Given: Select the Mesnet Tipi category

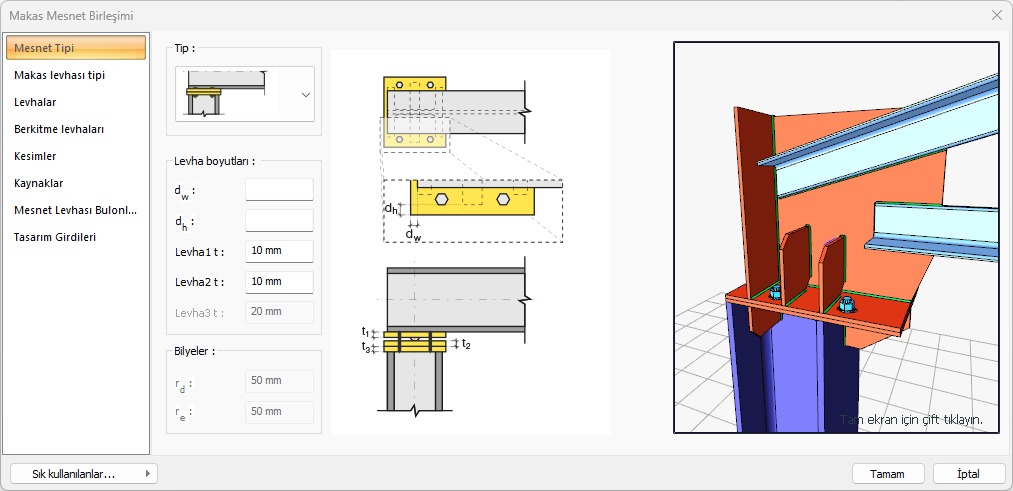Looking at the screenshot, I should 76,48.
